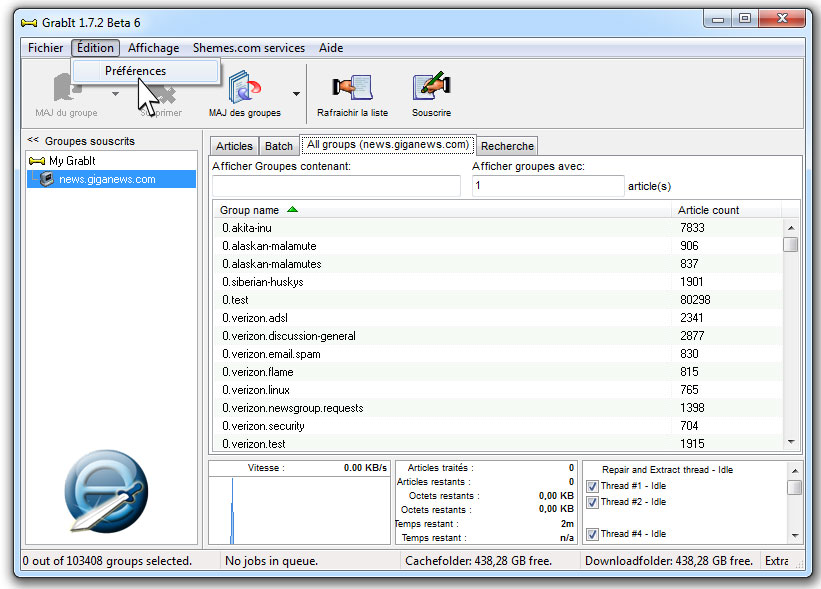Select the 0.verizon.flame group row
The height and width of the screenshot is (589, 821).
[498, 372]
